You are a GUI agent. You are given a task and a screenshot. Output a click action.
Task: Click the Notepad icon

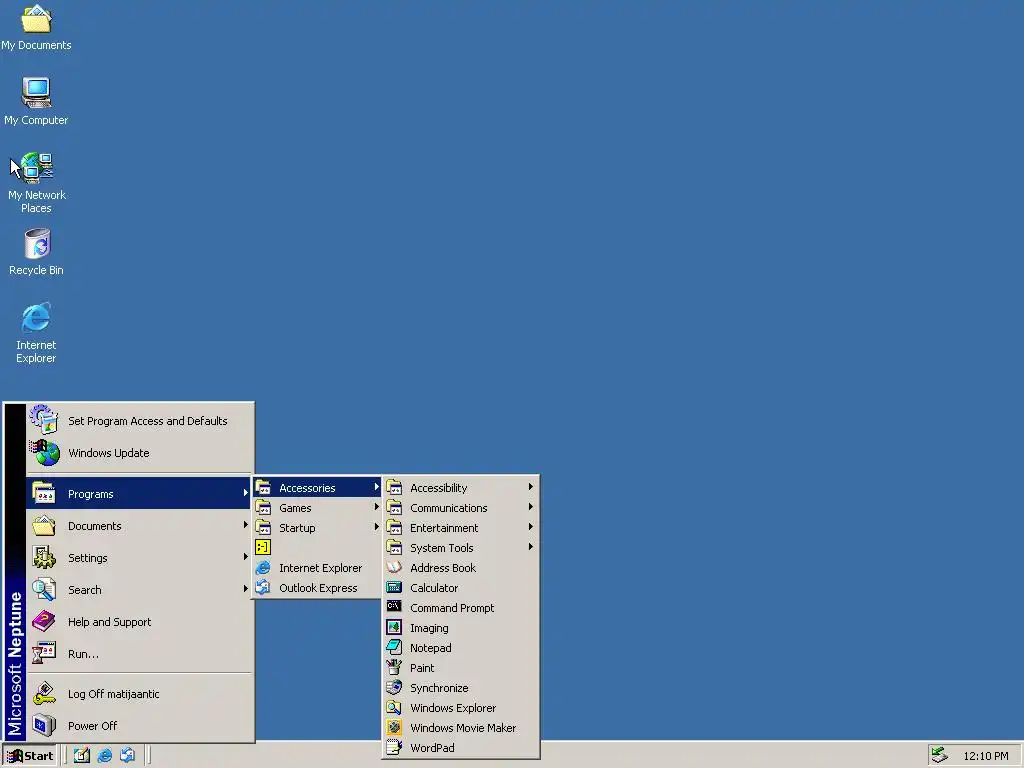pyautogui.click(x=394, y=648)
